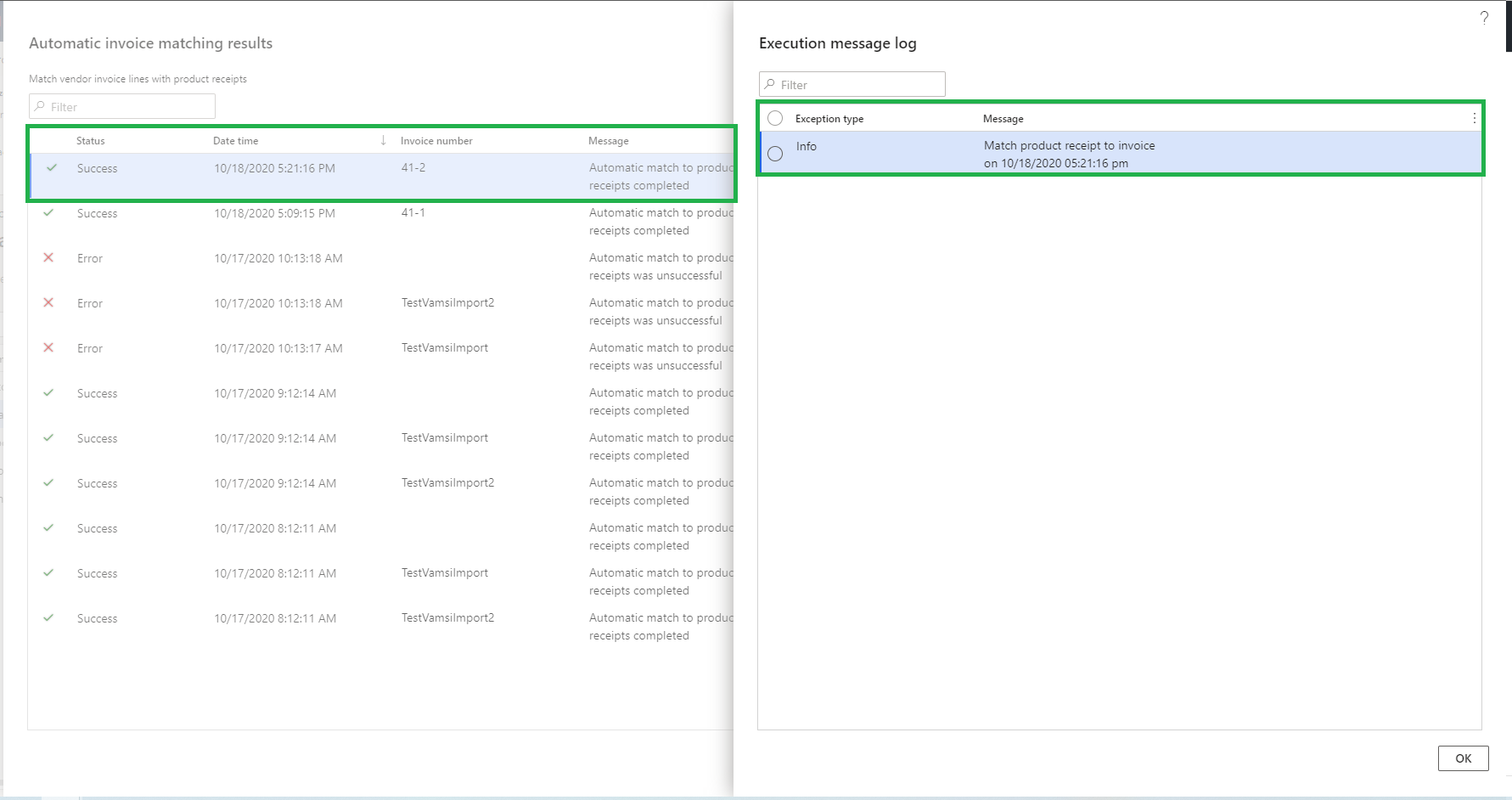
Task: Click search icon in matching results filter
Action: coord(40,107)
